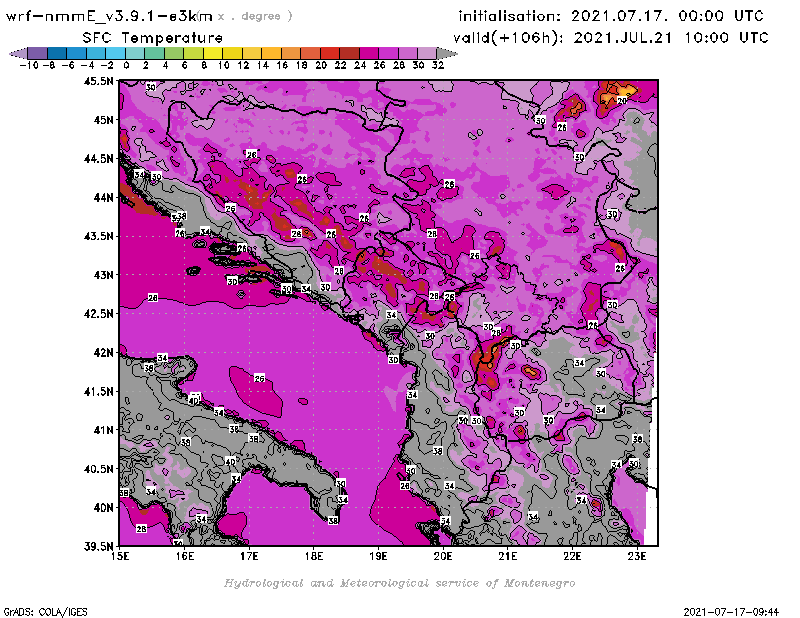Click 'Hydrological and Meteorological service of Montenegro' caption
Viewport: 800px width, 618px height.
click(x=399, y=583)
